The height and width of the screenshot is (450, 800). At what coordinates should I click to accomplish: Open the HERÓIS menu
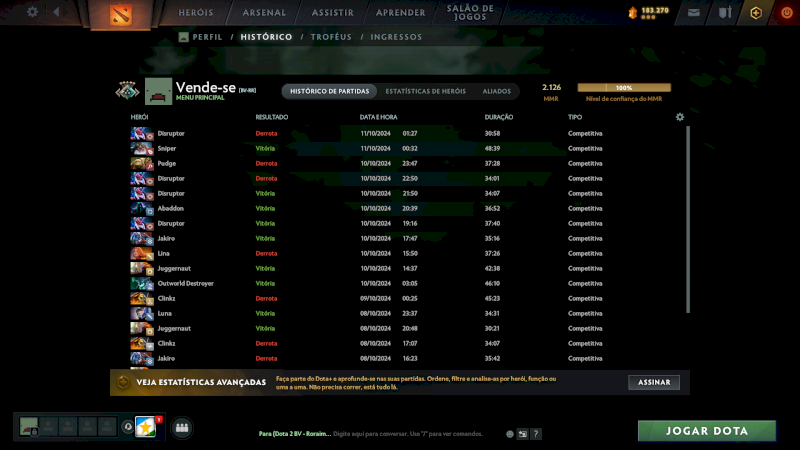click(x=196, y=13)
